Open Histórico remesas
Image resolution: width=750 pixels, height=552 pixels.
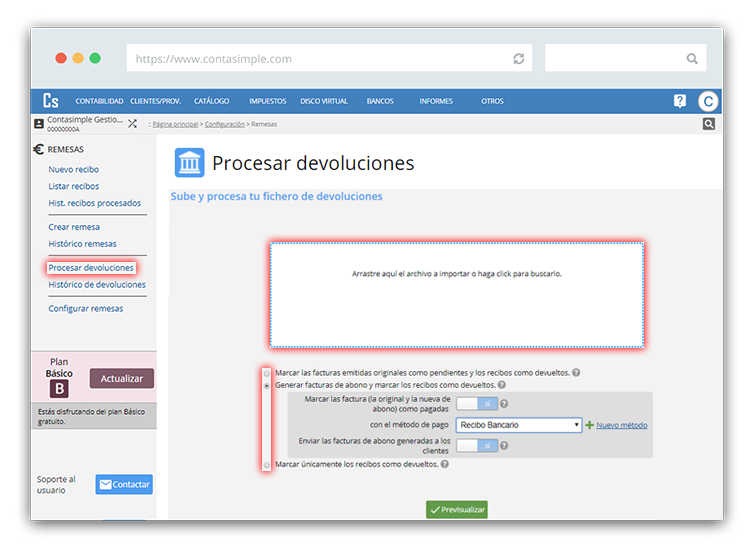(x=82, y=243)
